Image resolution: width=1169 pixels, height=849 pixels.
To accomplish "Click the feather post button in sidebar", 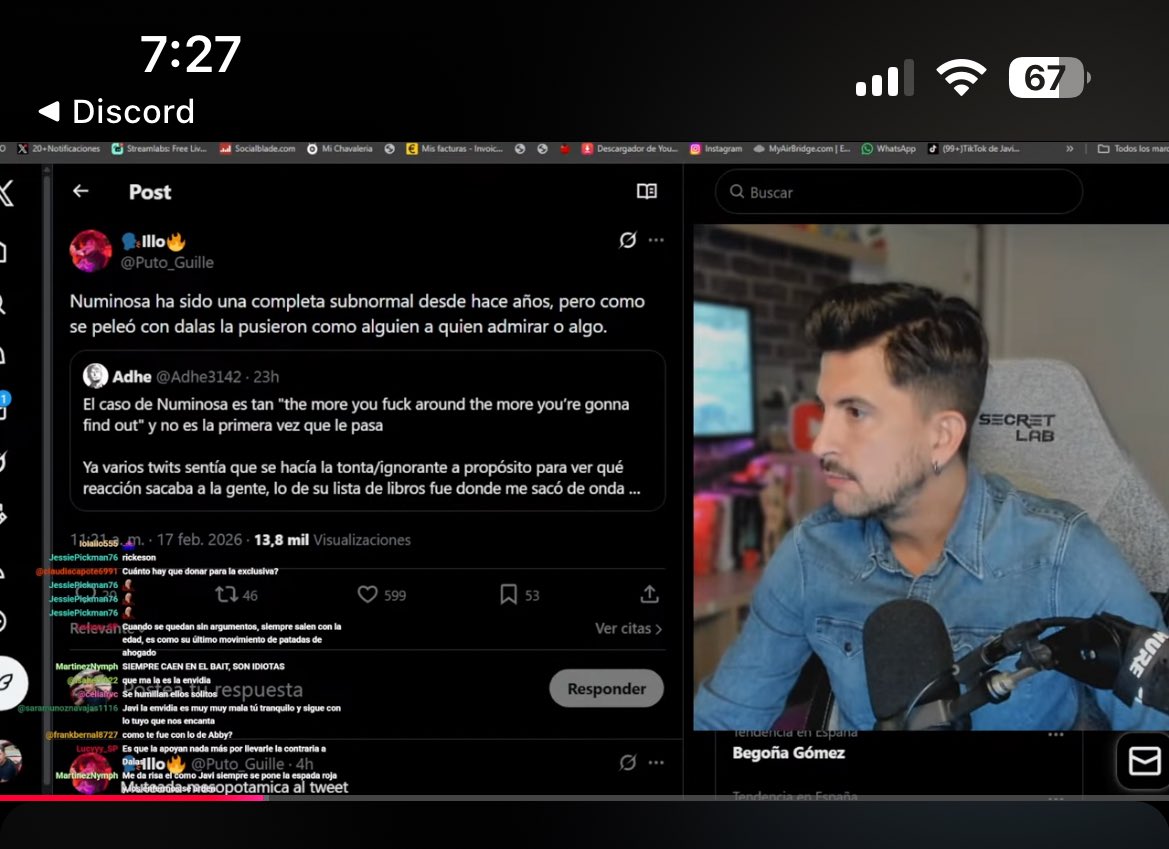I will click(9, 682).
